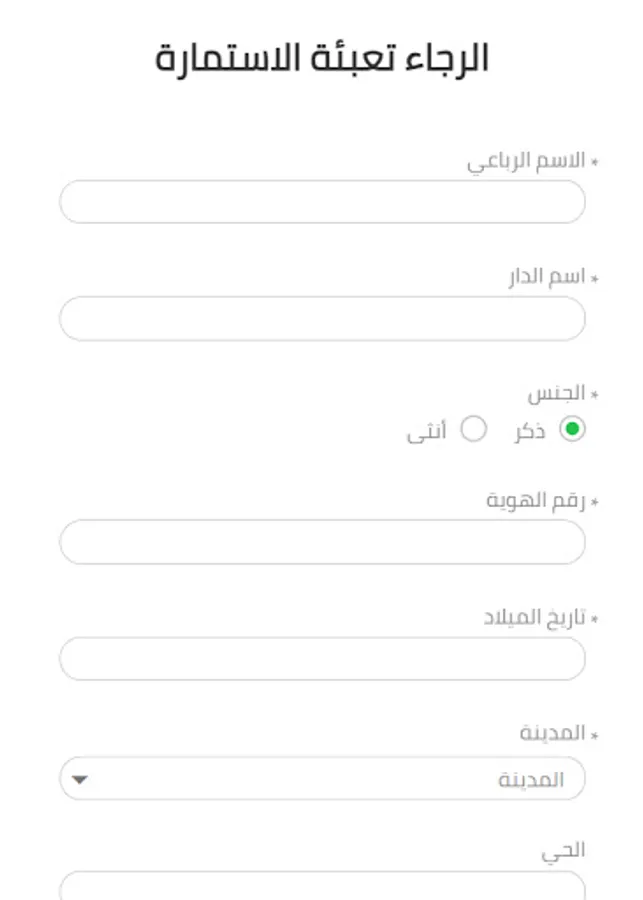
Task: Click the الحي field label
Action: tap(564, 850)
